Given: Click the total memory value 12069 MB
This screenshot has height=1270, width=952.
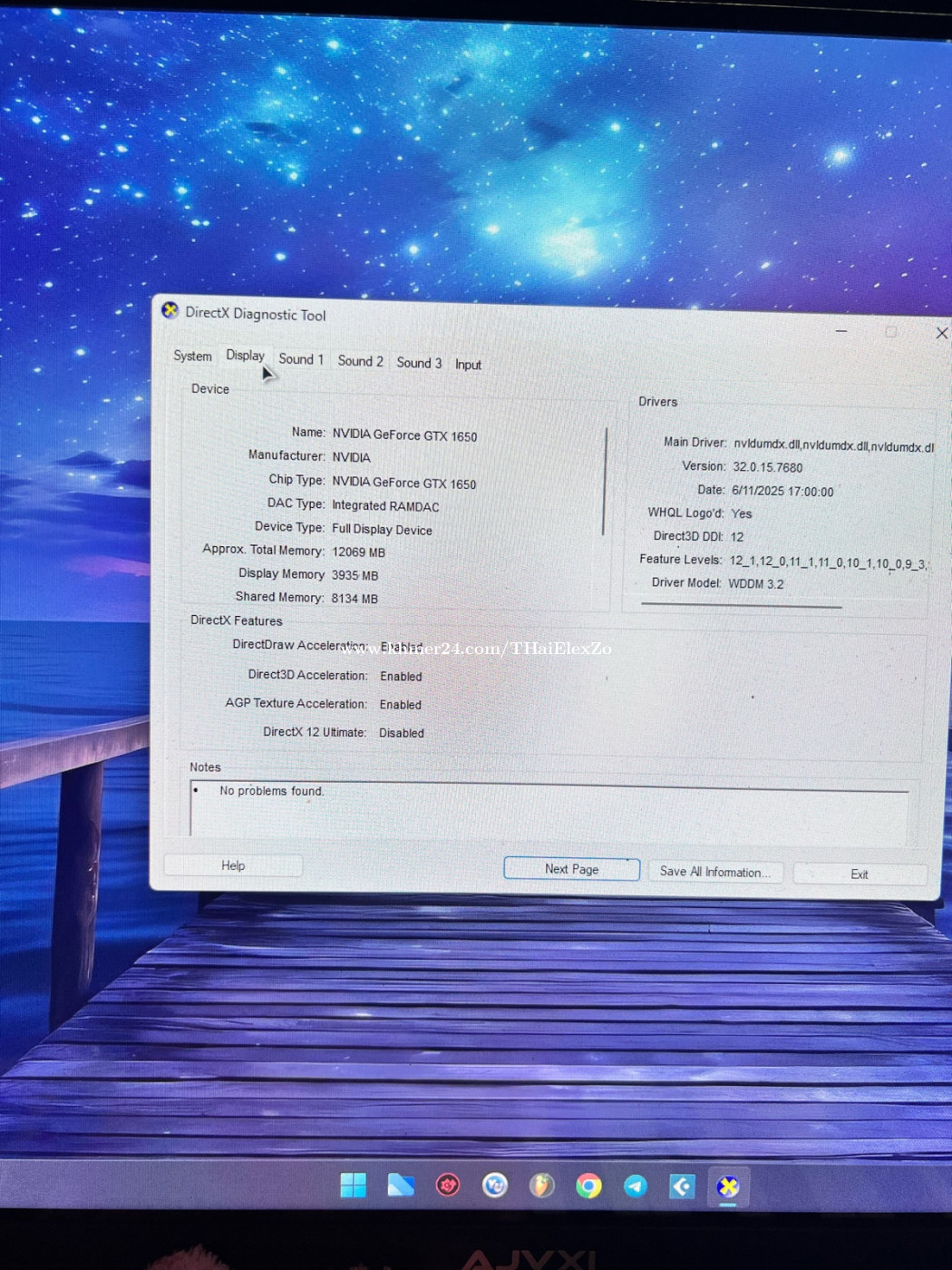Looking at the screenshot, I should click(x=358, y=552).
